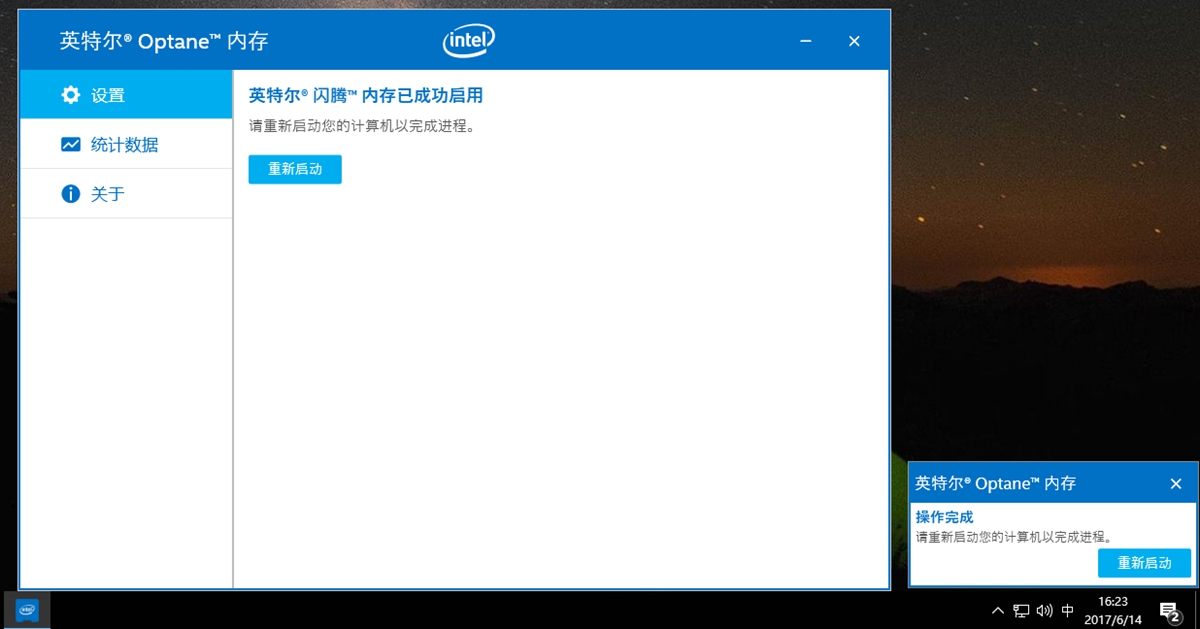Open the volume speaker tray icon
This screenshot has height=629, width=1200.
(1045, 610)
